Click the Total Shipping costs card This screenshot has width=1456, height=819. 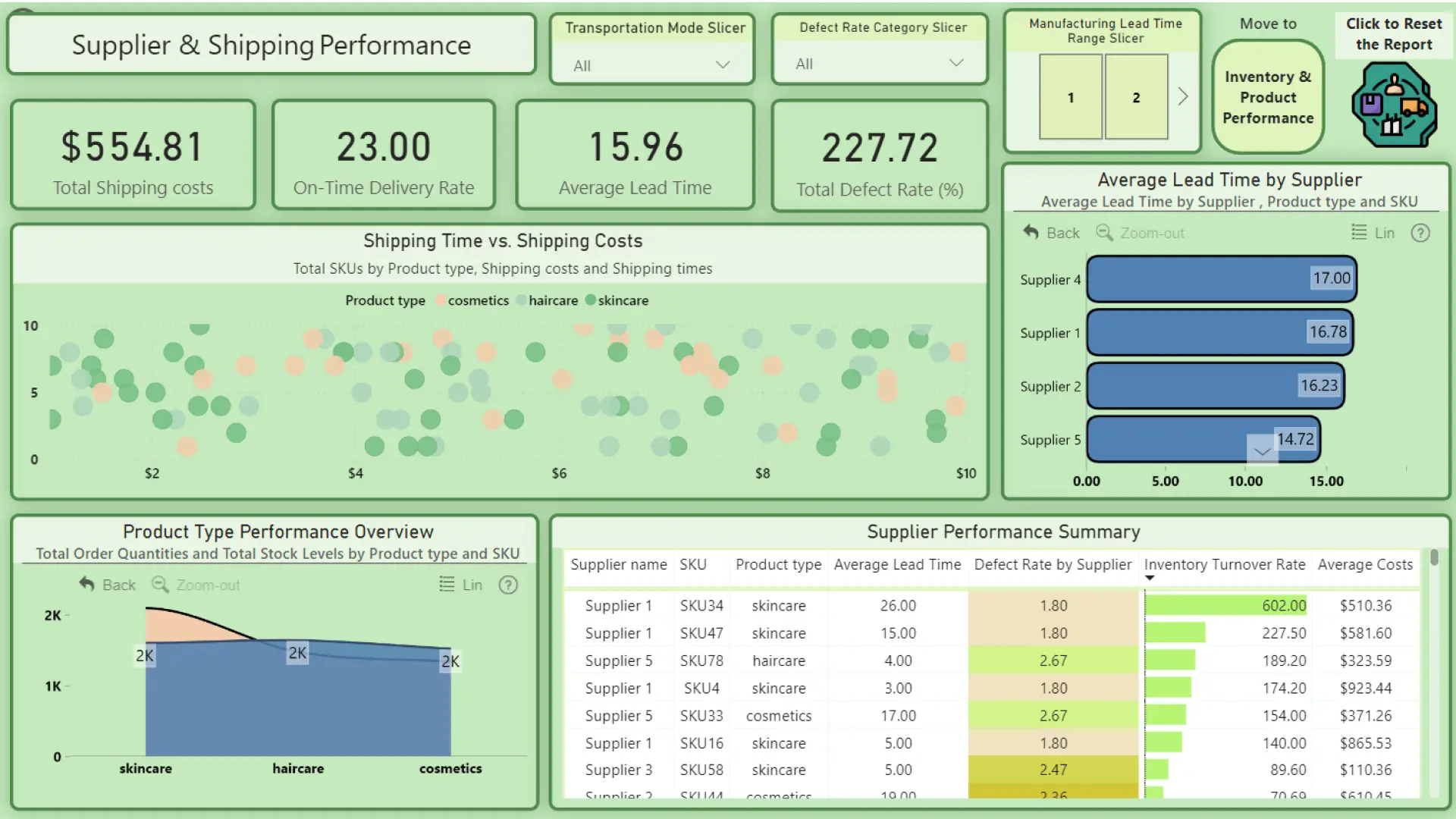[x=133, y=155]
